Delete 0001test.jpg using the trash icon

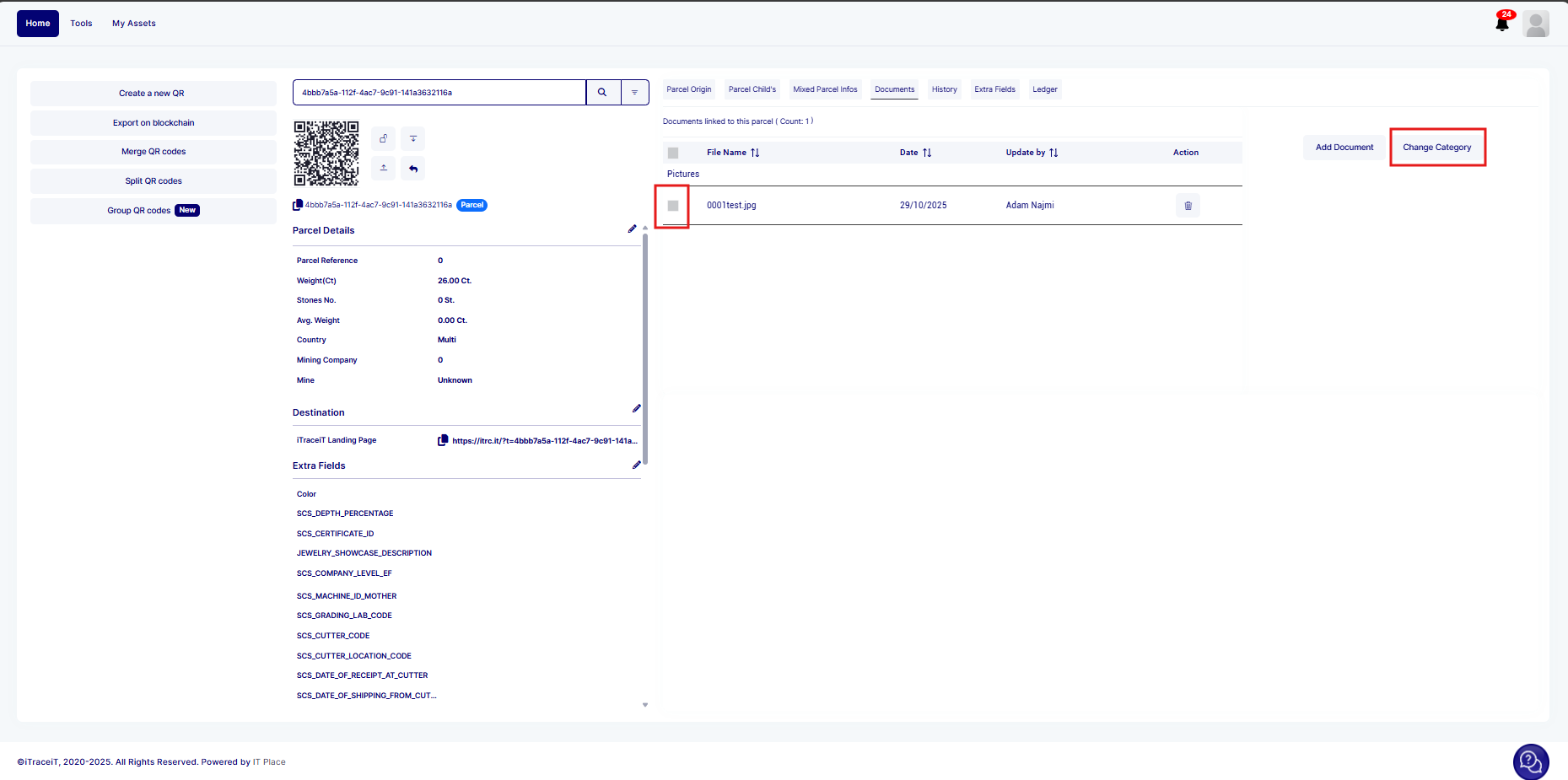(x=1188, y=206)
